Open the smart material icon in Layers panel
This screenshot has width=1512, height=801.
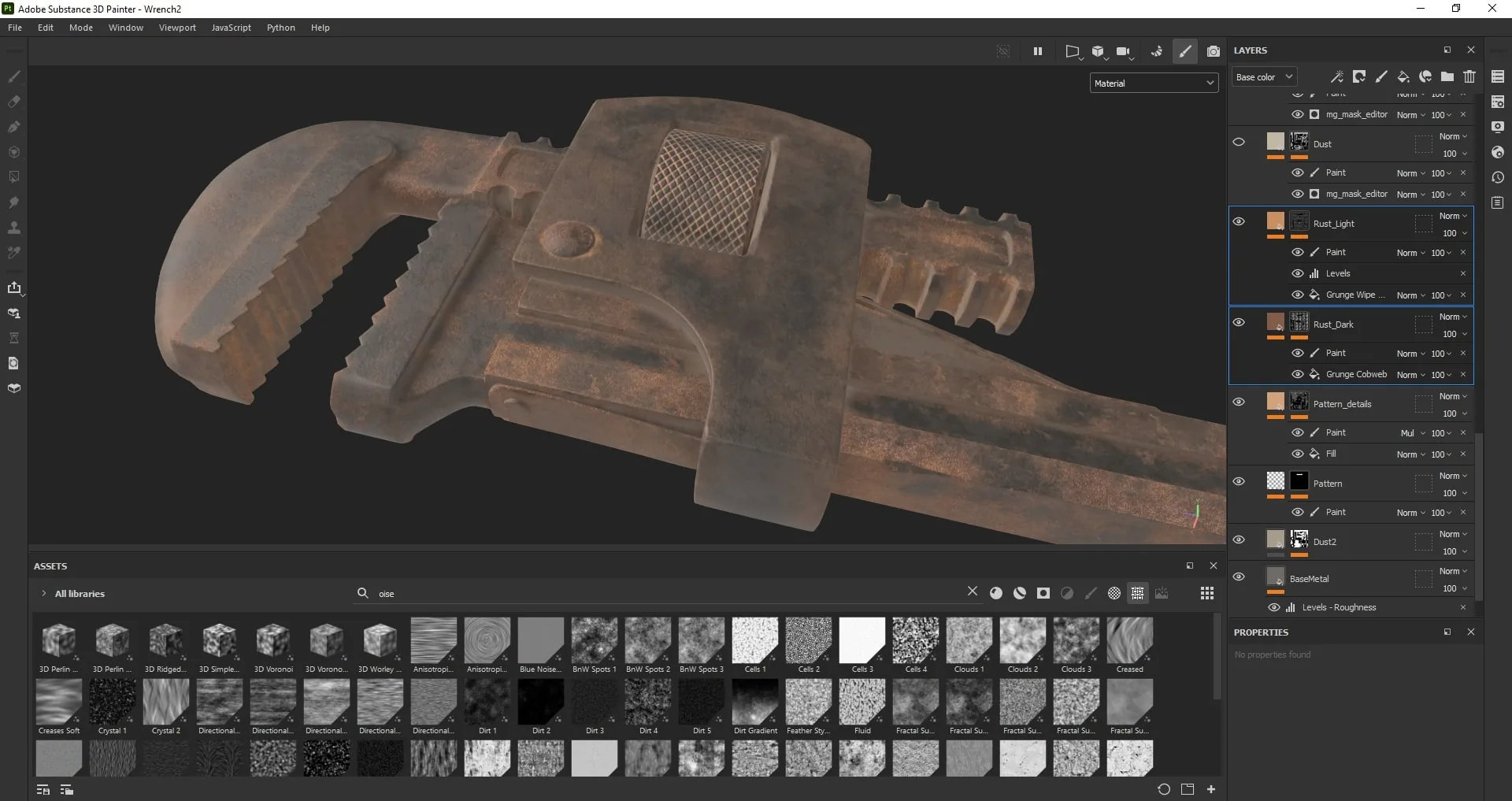(x=1425, y=76)
